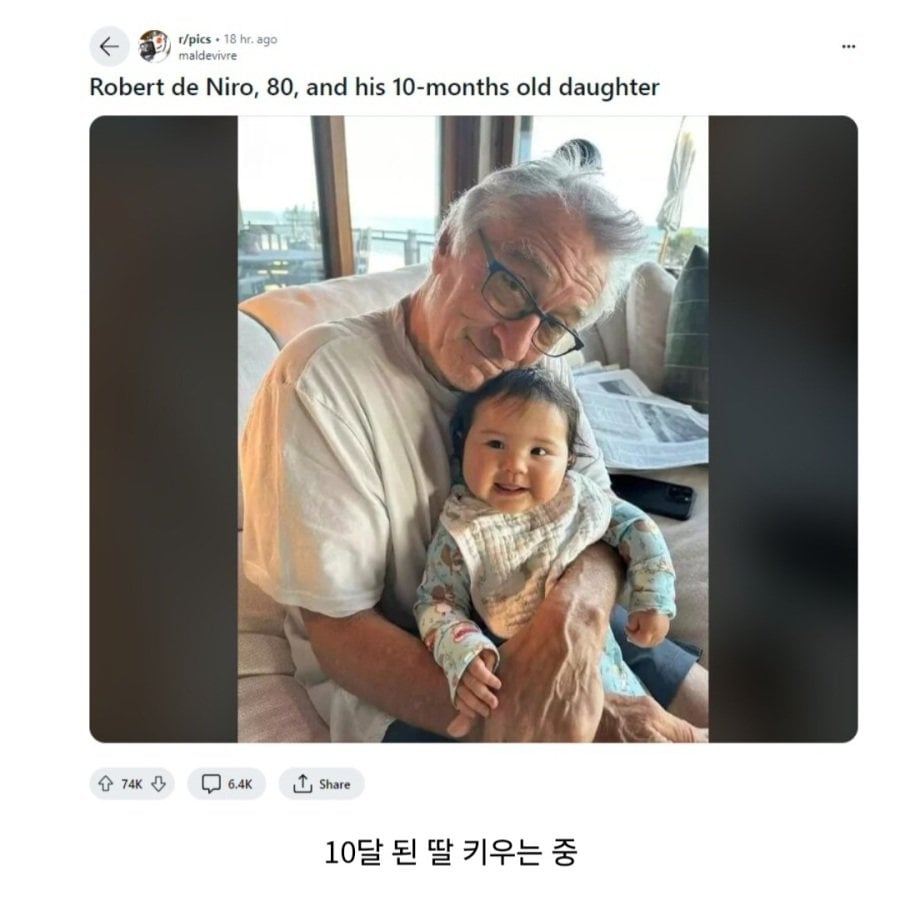Click the 6.4K comments count
Viewport: 900px width, 921px height.
(240, 784)
